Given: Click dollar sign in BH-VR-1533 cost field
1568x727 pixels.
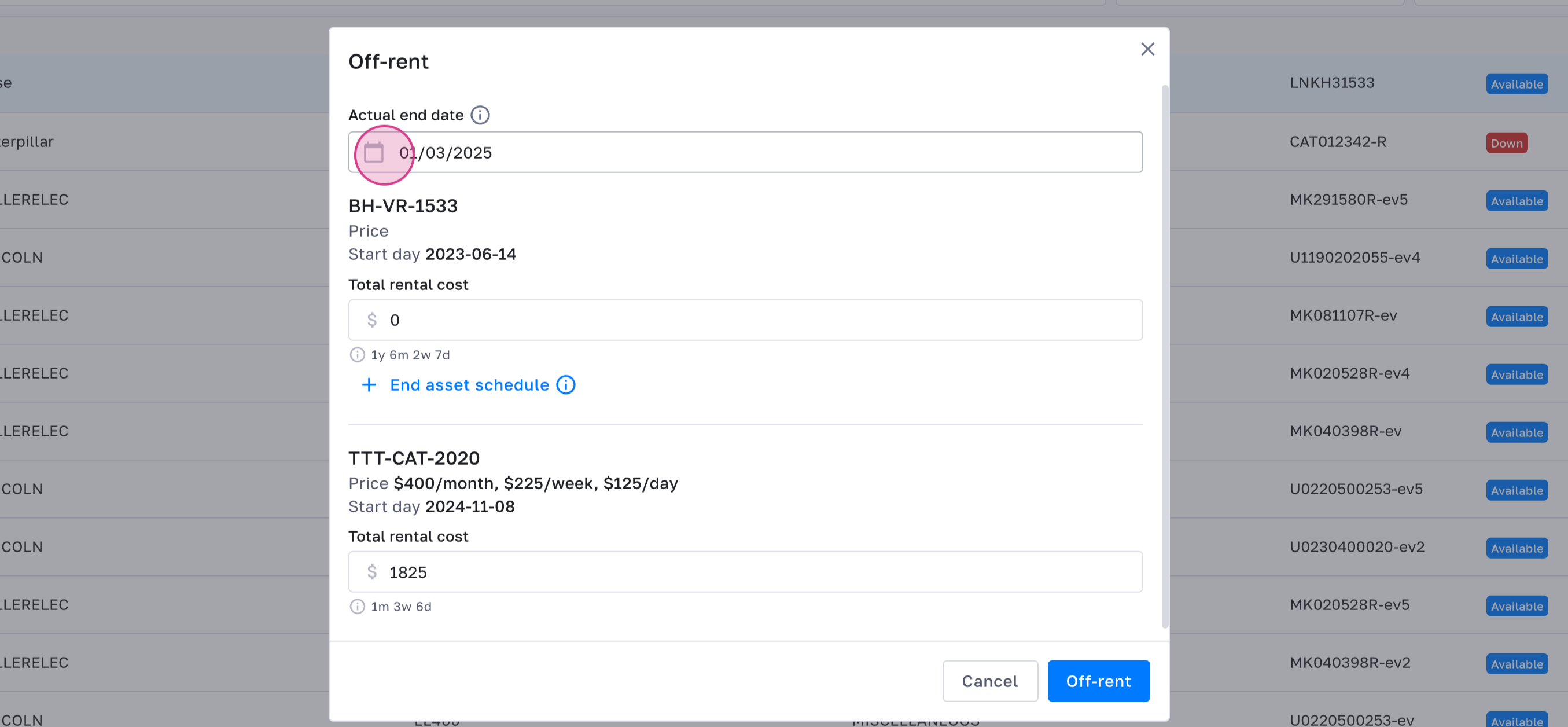Looking at the screenshot, I should click(x=372, y=320).
